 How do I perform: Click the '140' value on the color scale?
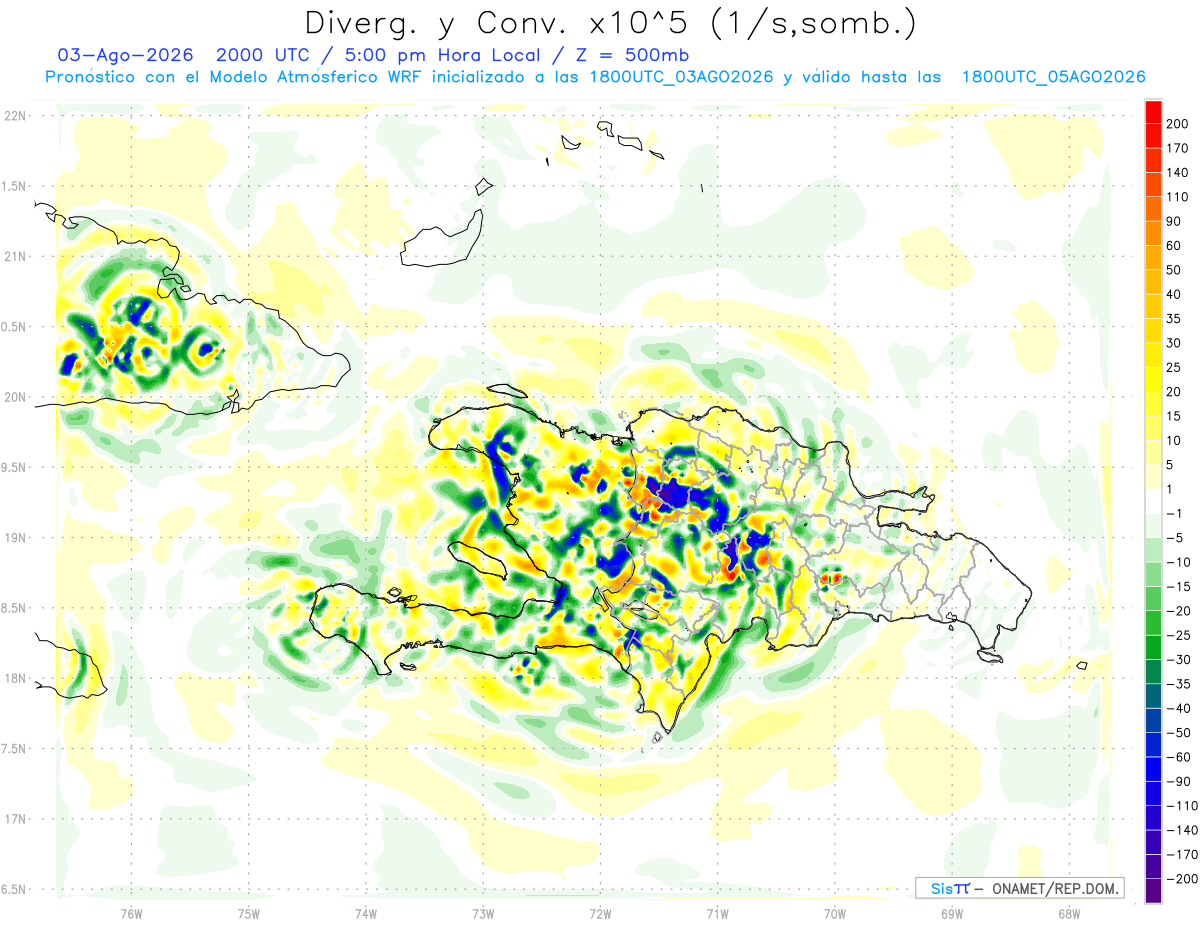point(1177,172)
